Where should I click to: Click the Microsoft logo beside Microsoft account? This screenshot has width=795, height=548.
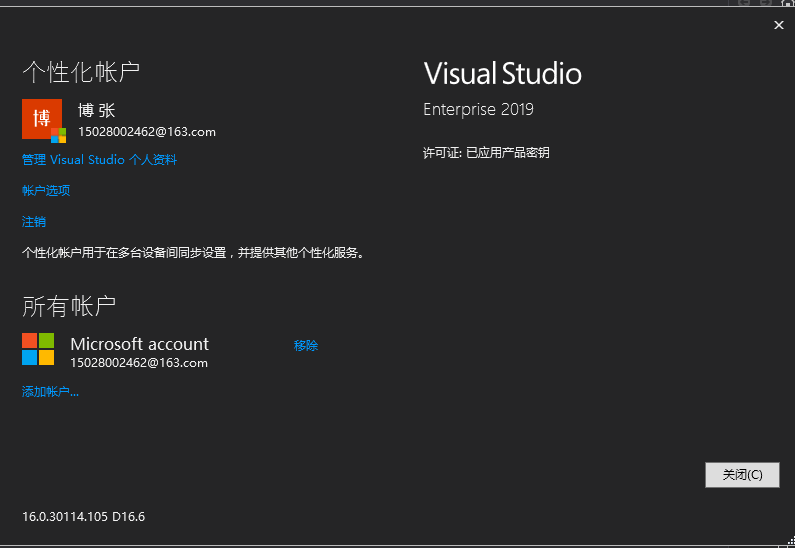click(x=38, y=349)
